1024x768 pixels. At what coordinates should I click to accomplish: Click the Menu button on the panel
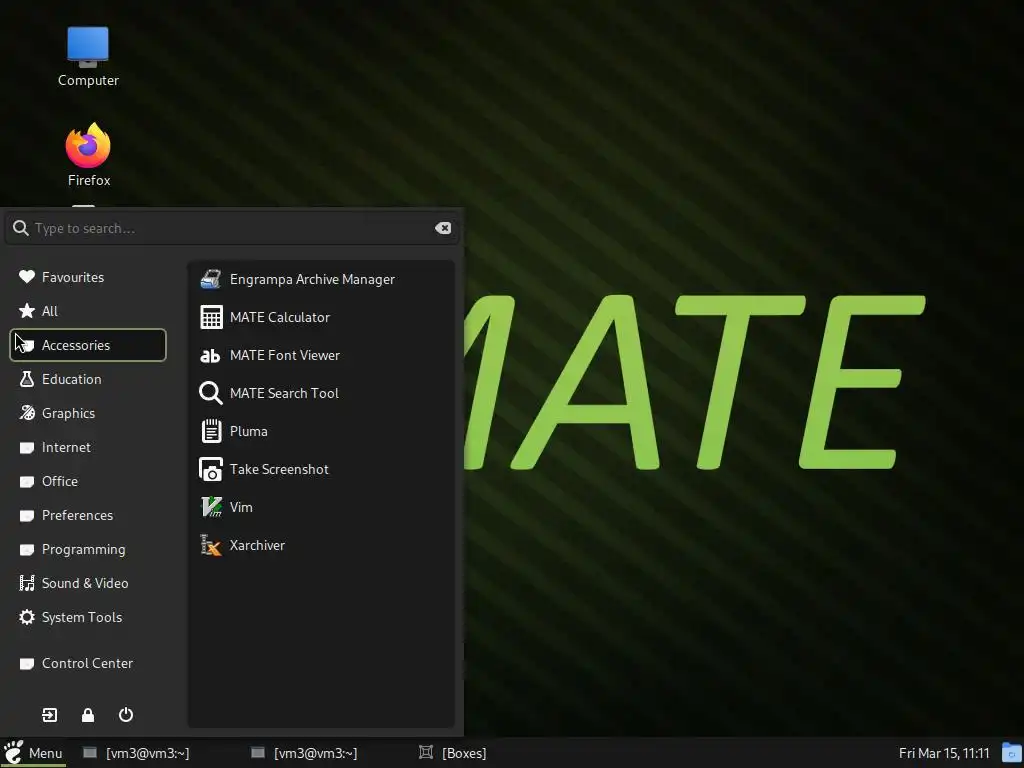[x=33, y=753]
